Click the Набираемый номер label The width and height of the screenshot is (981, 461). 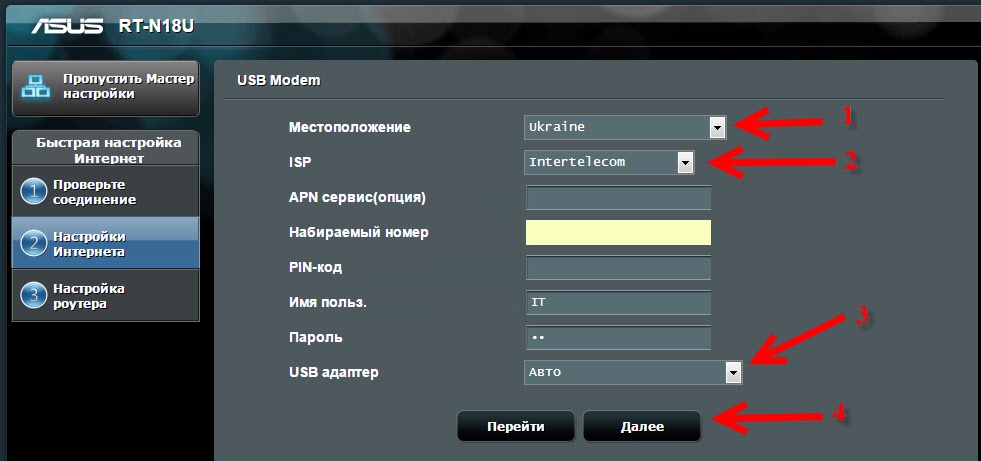coord(358,233)
